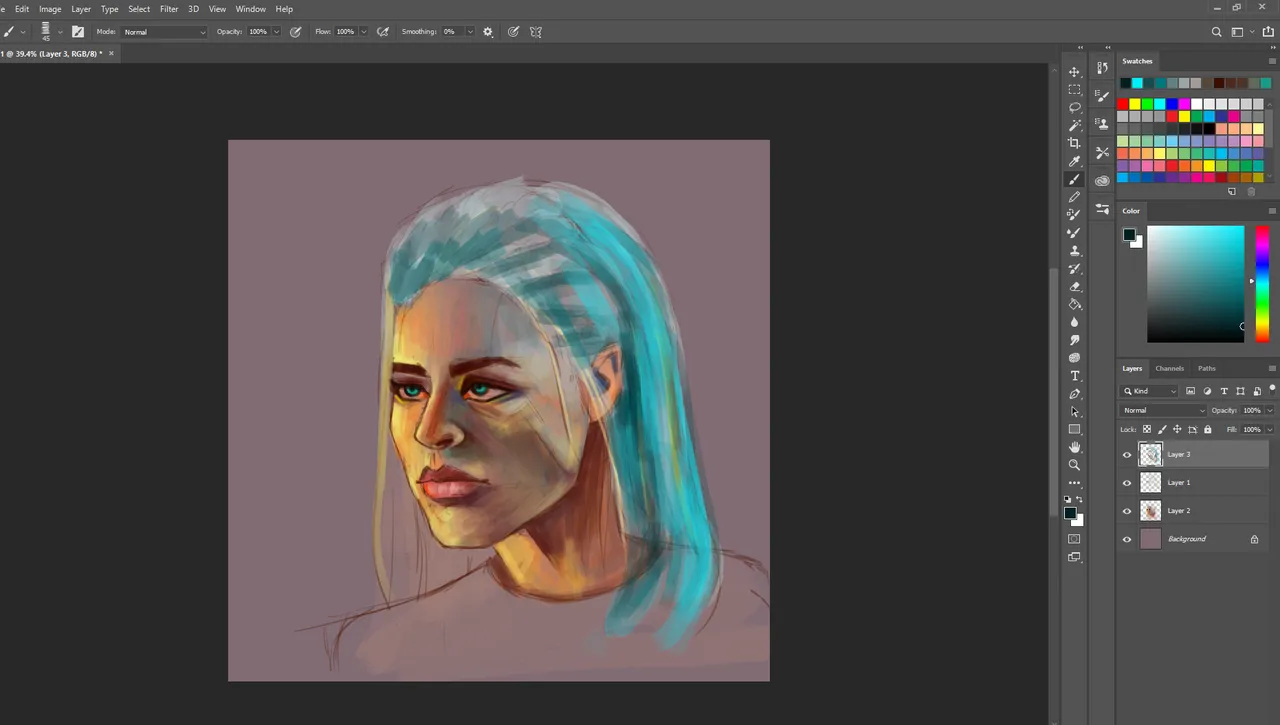1280x725 pixels.
Task: Expand the layer Opacity dropdown arrow
Action: pyautogui.click(x=1270, y=410)
